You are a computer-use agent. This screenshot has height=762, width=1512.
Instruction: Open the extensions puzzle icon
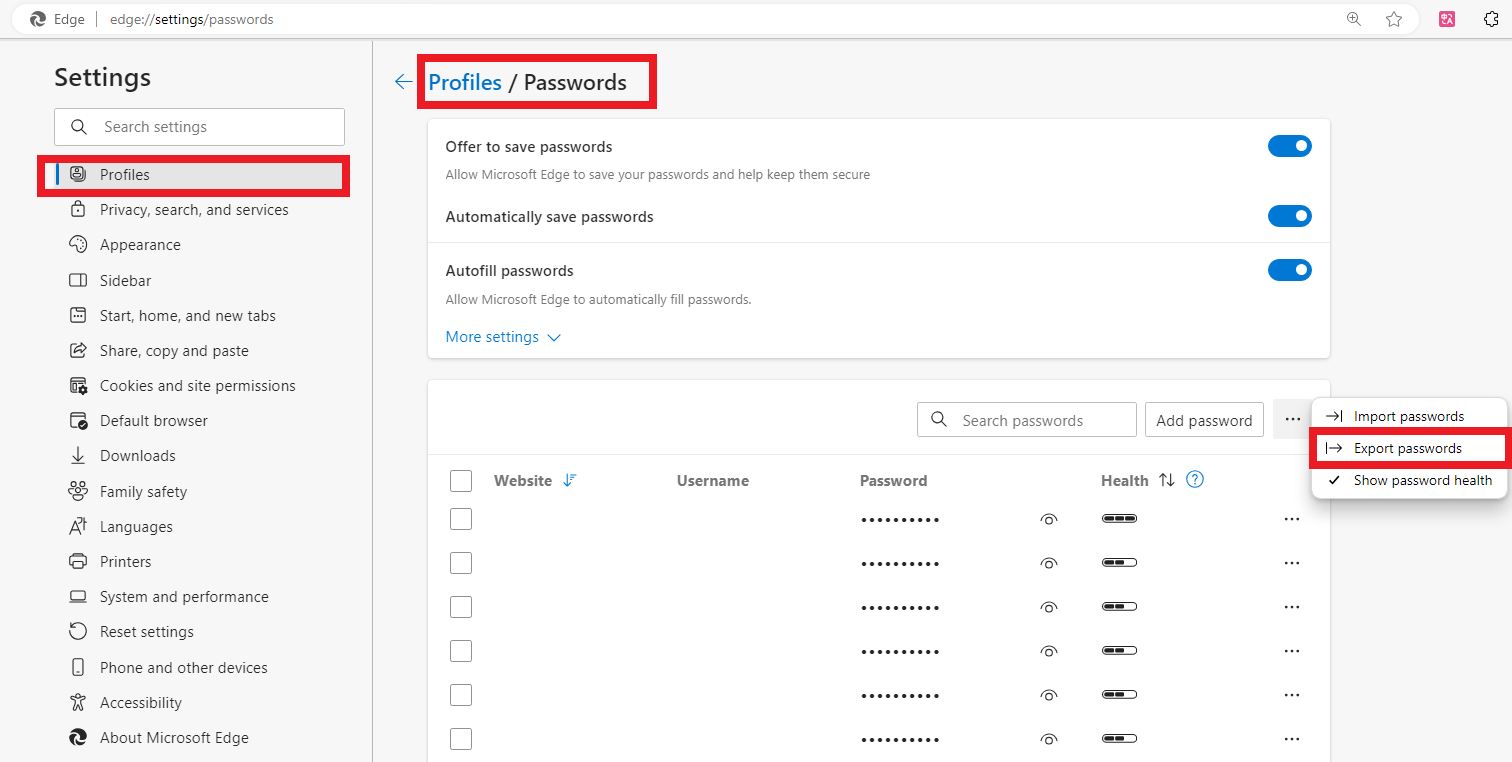point(1492,19)
